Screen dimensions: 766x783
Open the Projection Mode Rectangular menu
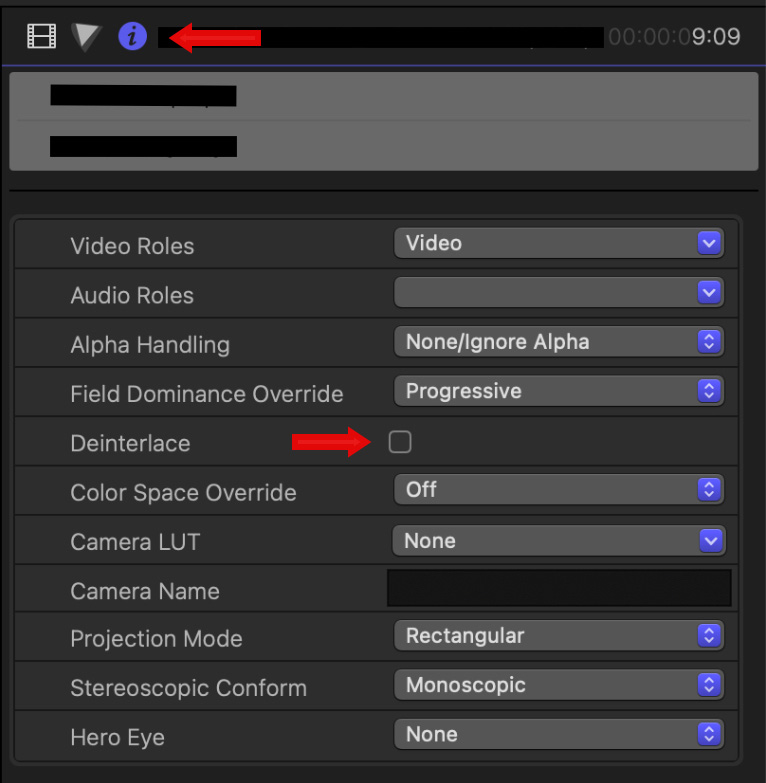558,636
